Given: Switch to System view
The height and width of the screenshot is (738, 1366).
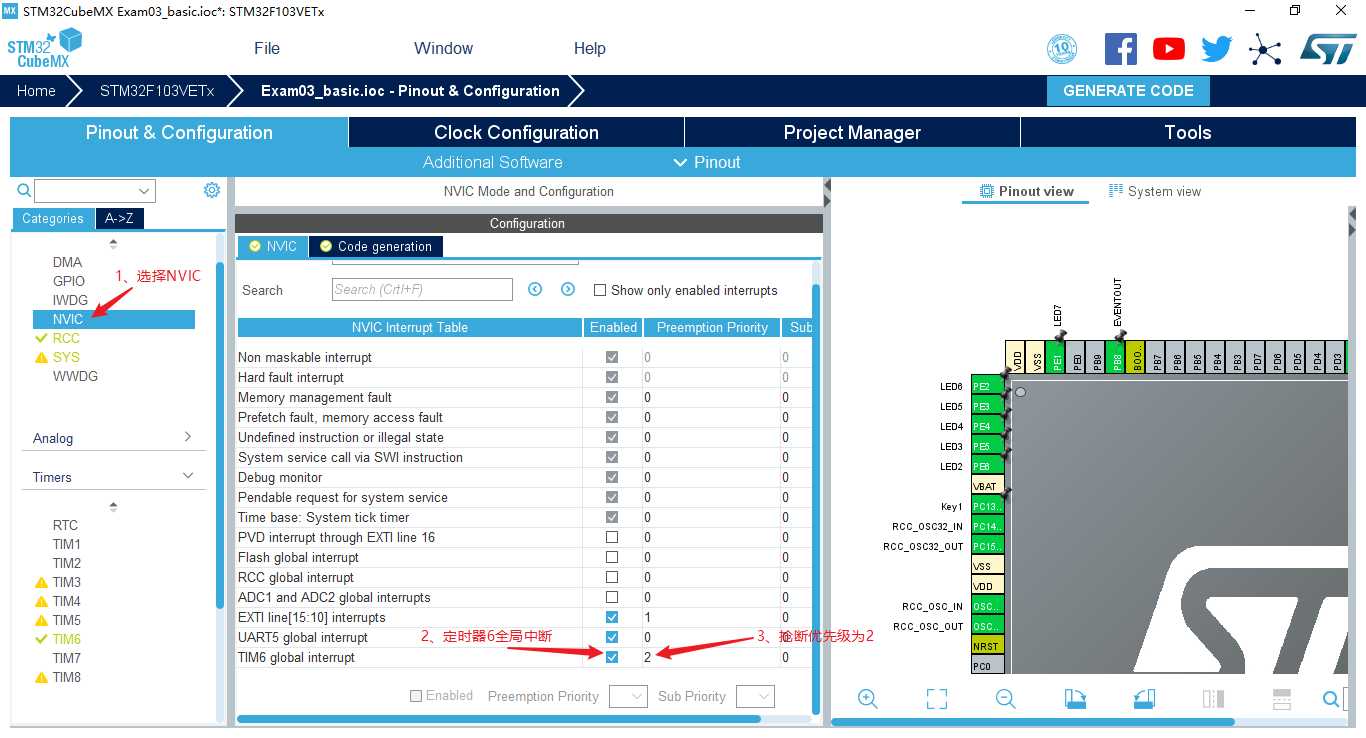Looking at the screenshot, I should 1155,191.
